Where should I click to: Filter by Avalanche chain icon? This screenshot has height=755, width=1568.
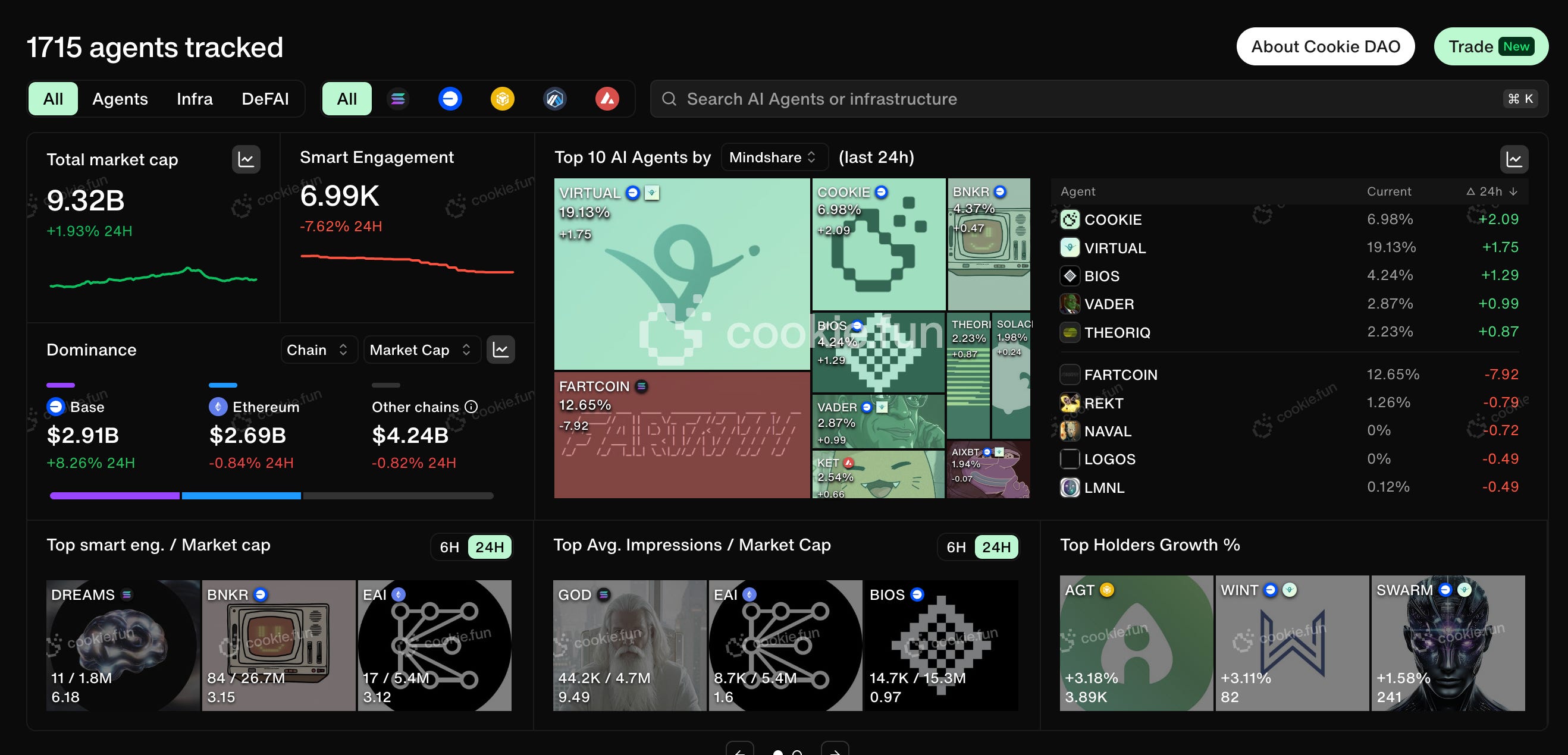pos(607,99)
